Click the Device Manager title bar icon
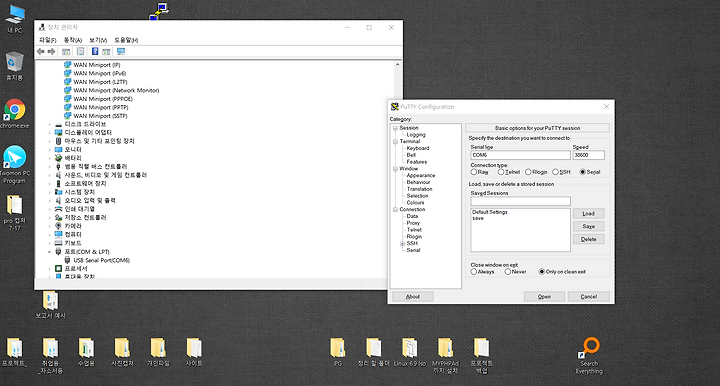 pyautogui.click(x=42, y=28)
